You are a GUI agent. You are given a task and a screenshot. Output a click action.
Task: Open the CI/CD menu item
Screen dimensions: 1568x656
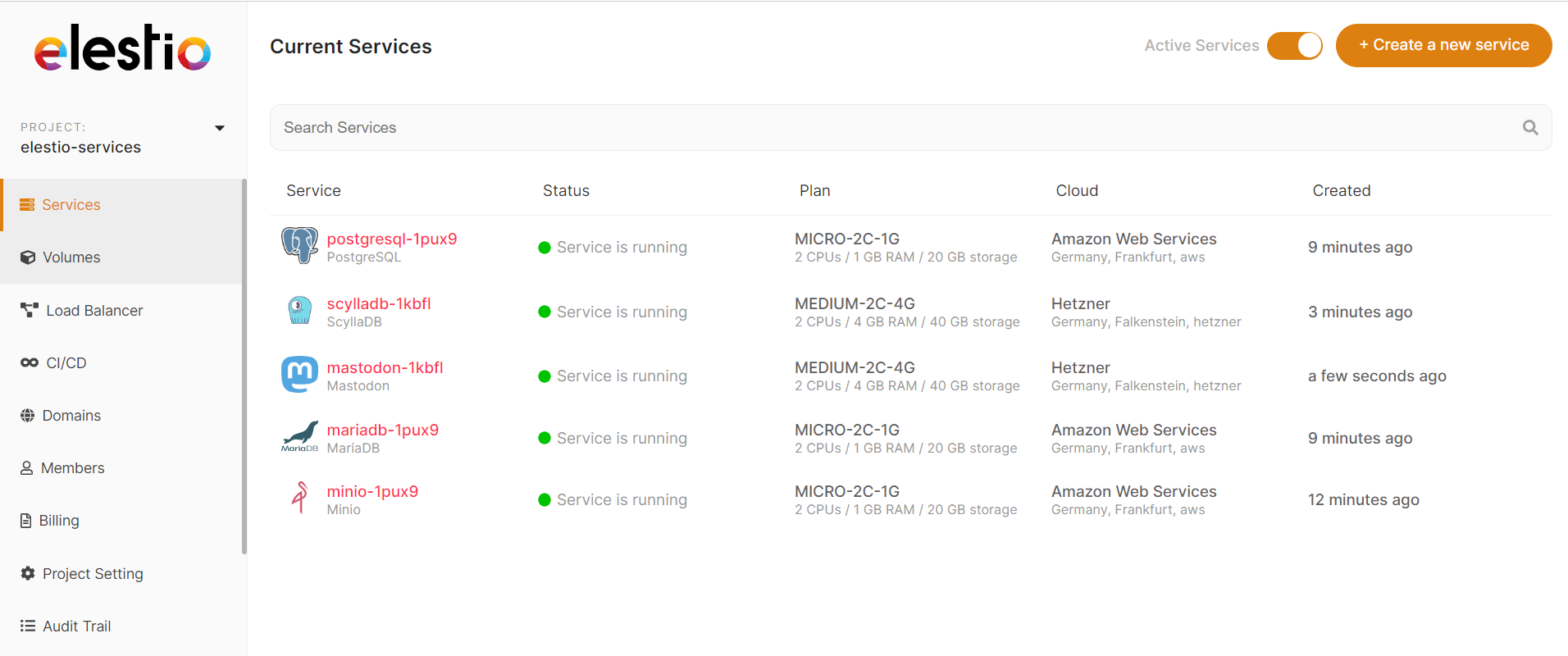(66, 363)
